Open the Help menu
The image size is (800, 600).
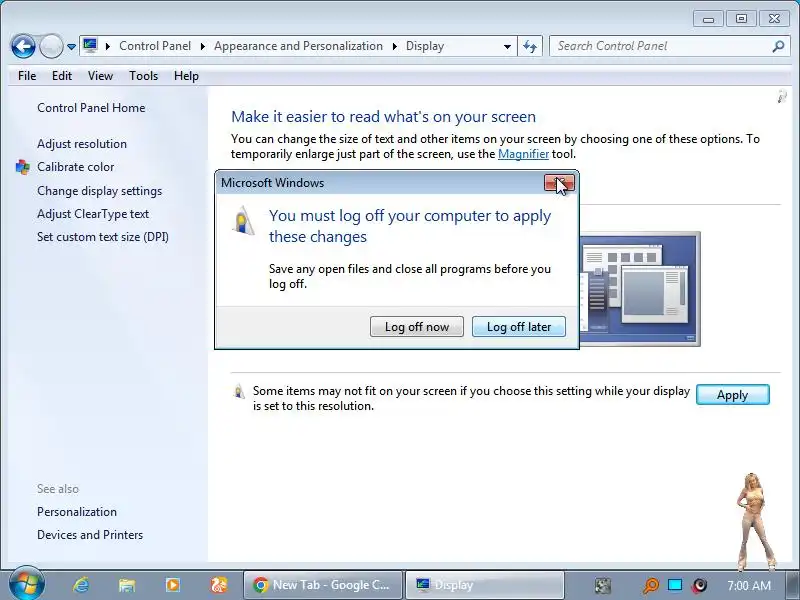[186, 76]
